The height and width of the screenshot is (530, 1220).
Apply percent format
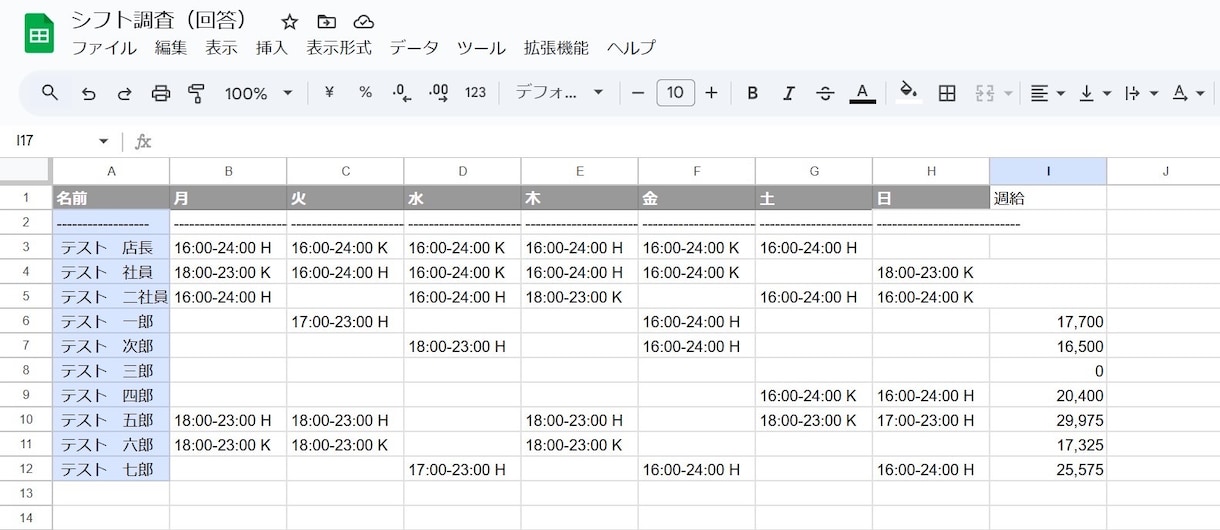(x=365, y=93)
